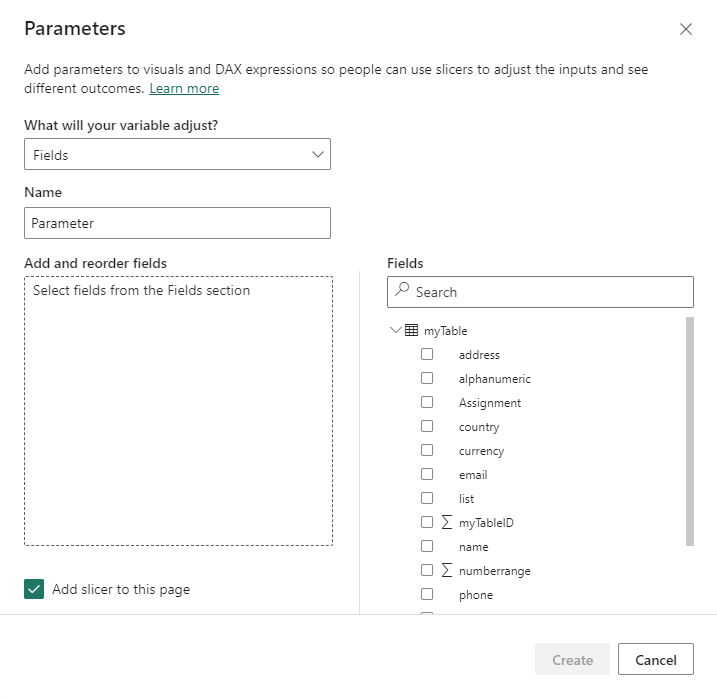The width and height of the screenshot is (717, 698).
Task: Disable Add slicer to this page
Action: pos(35,589)
